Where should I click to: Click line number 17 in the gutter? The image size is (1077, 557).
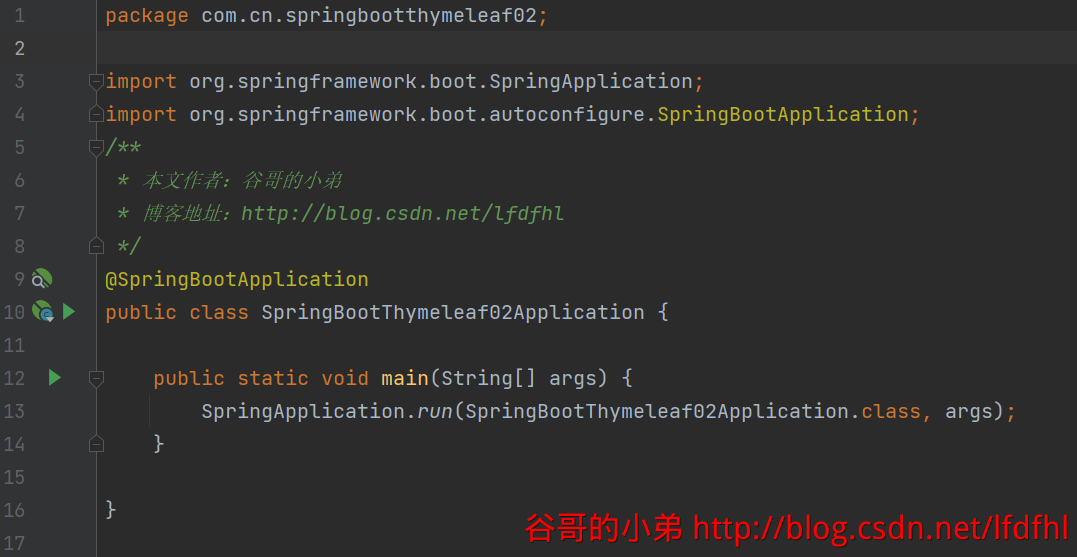[14, 543]
